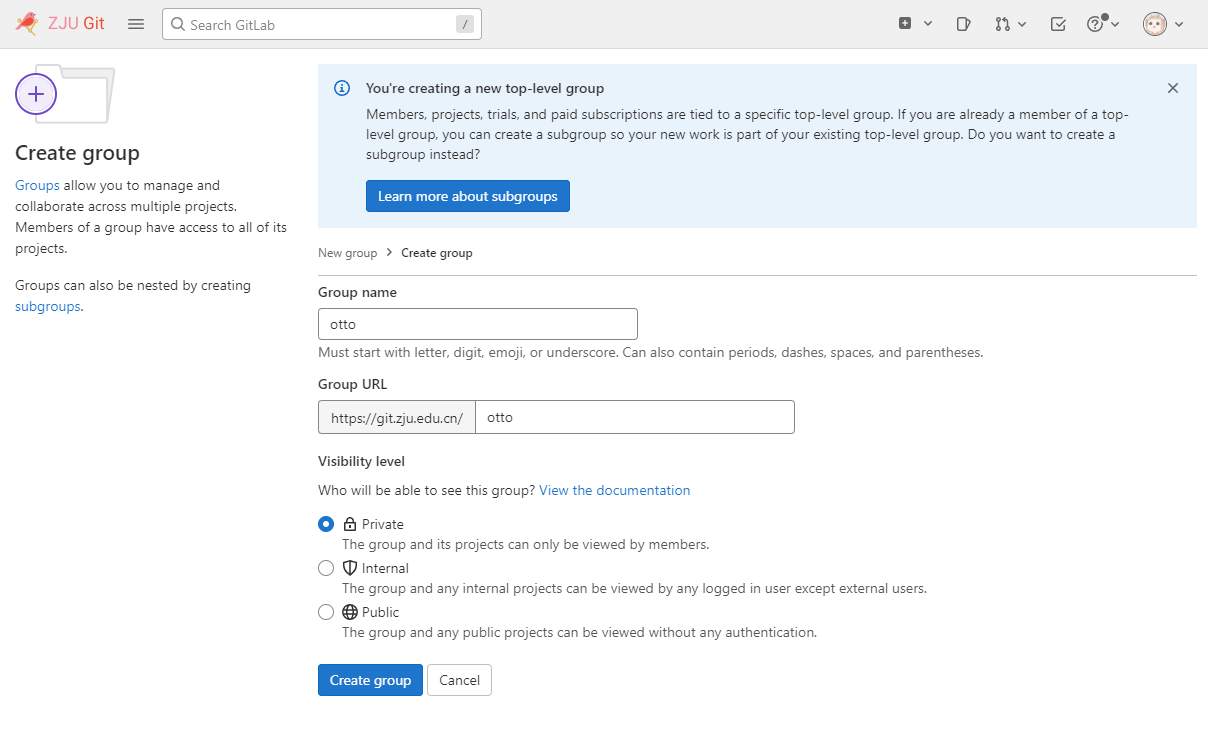Image resolution: width=1208 pixels, height=754 pixels.
Task: Open the hamburger navigation menu
Action: click(x=136, y=24)
